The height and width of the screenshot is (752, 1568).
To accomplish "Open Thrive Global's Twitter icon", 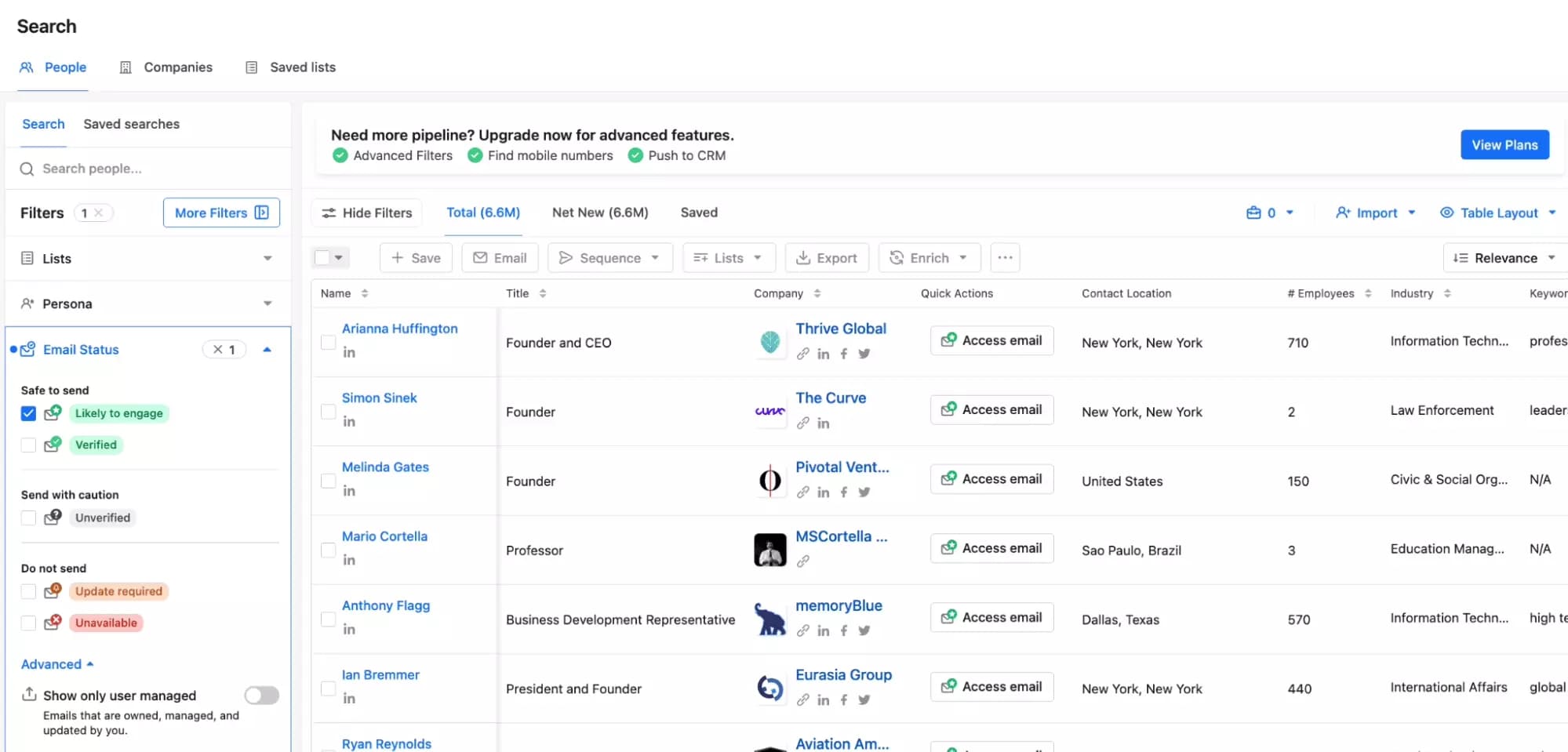I will coord(864,354).
